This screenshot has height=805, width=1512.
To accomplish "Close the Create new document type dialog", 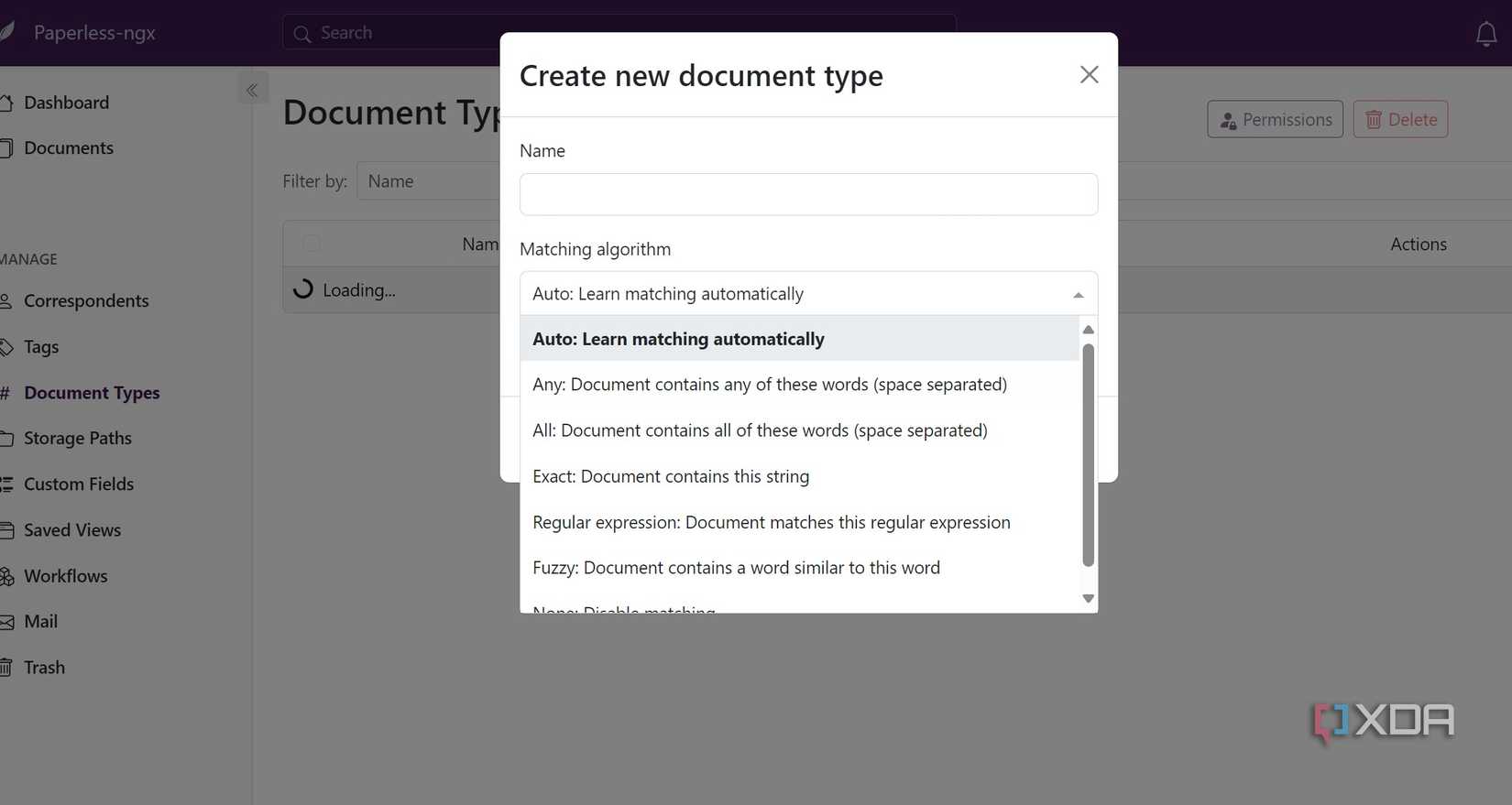I will (1089, 74).
